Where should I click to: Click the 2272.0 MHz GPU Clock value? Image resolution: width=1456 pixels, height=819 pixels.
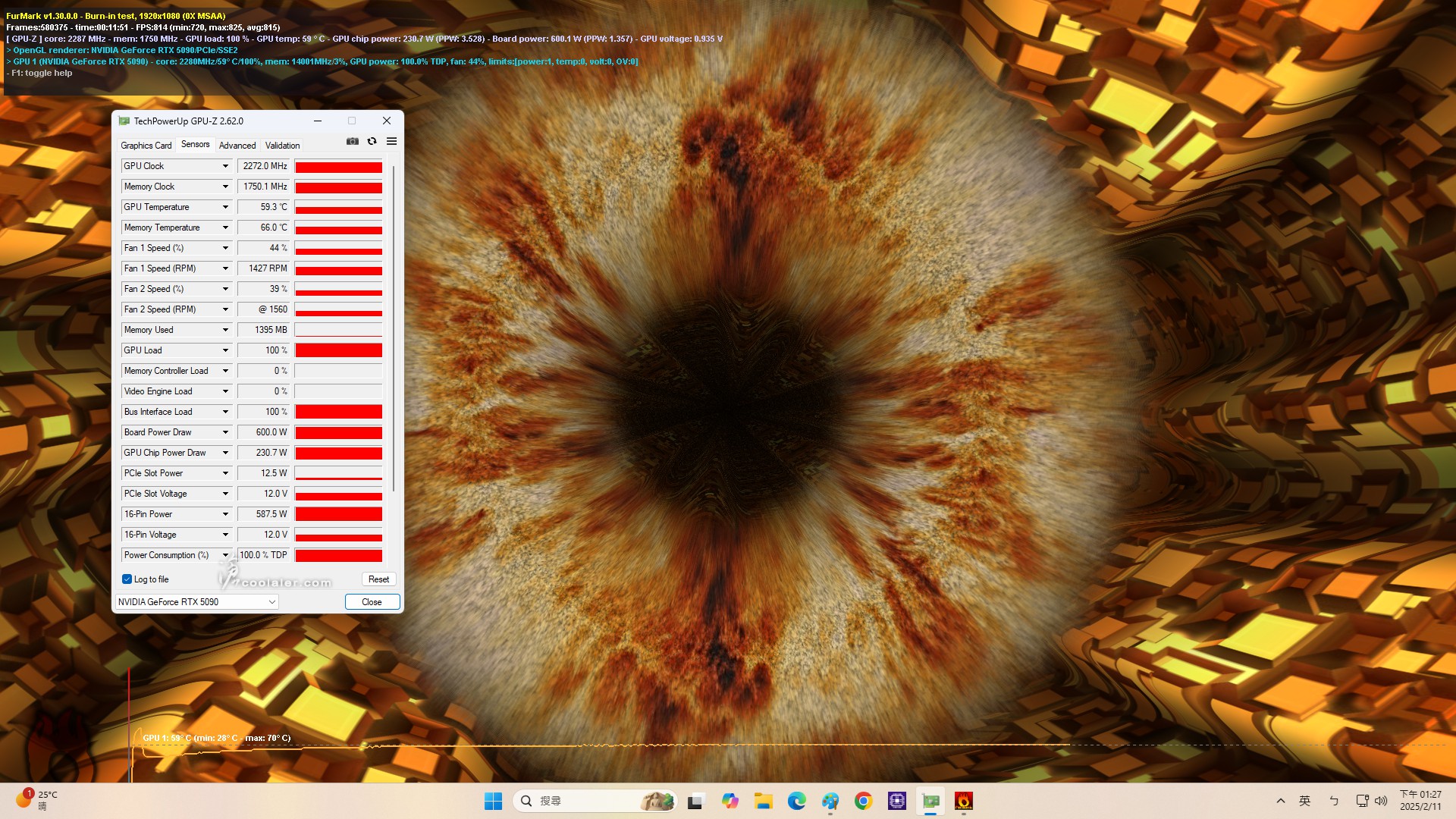tap(264, 166)
